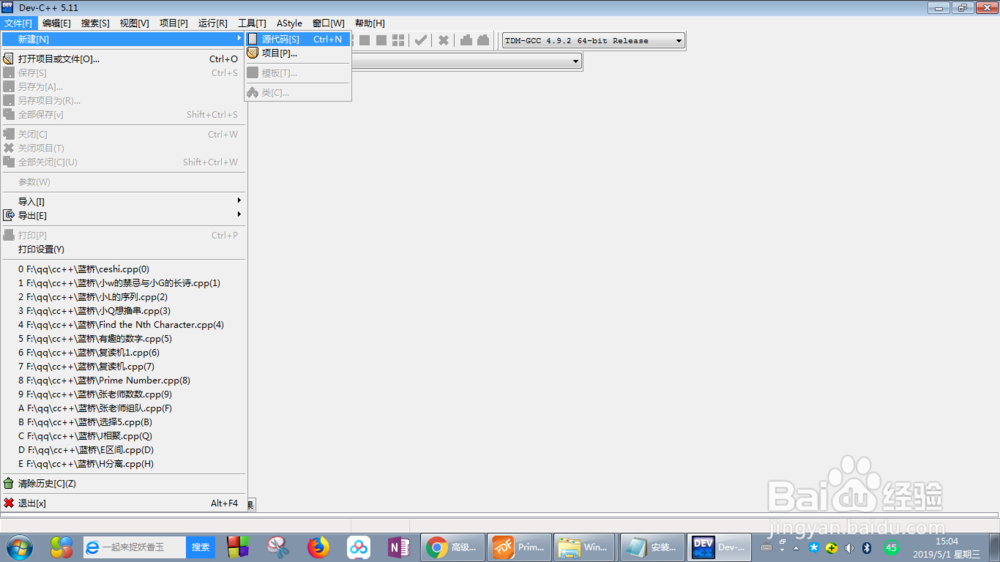
Task: Open the 窗口[W] menu
Action: click(328, 23)
